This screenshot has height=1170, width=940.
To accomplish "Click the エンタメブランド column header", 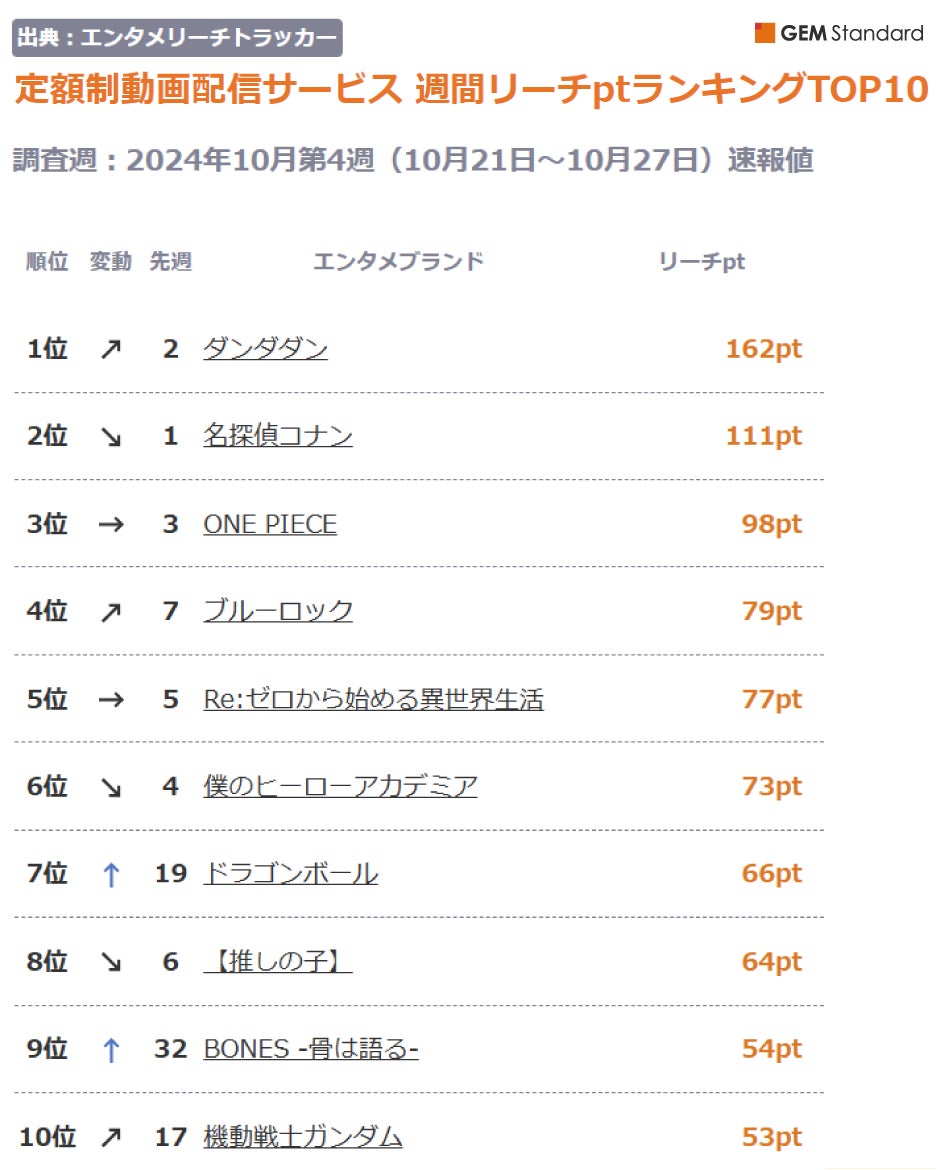I will point(398,262).
